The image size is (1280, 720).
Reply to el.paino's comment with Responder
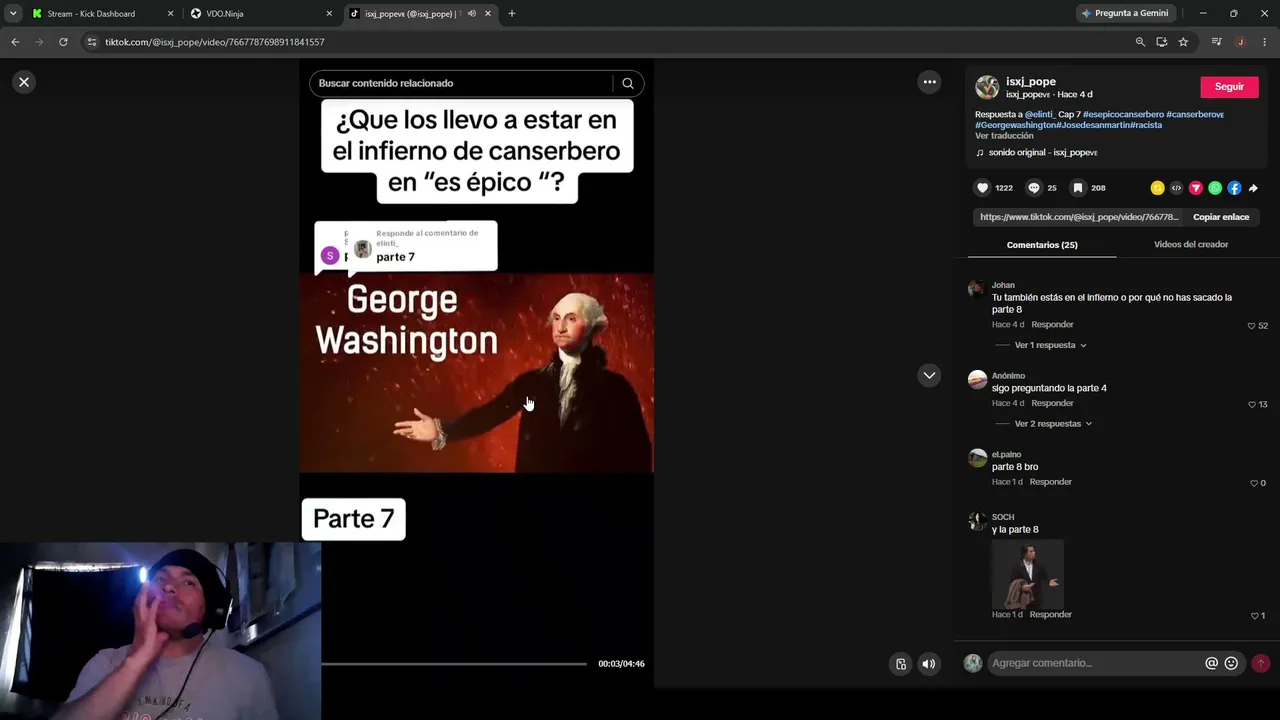tap(1050, 482)
